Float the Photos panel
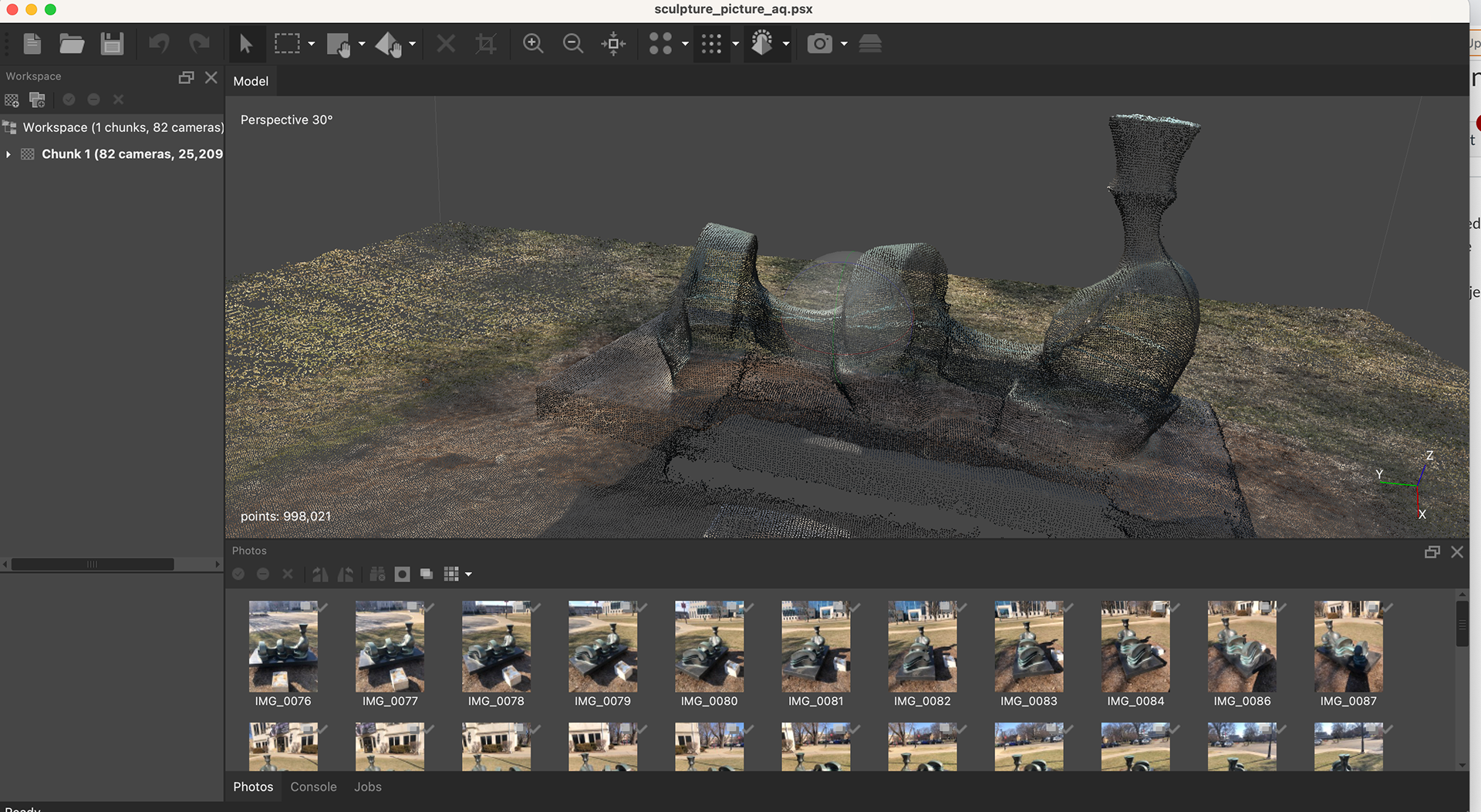Image resolution: width=1481 pixels, height=812 pixels. coord(1432,552)
